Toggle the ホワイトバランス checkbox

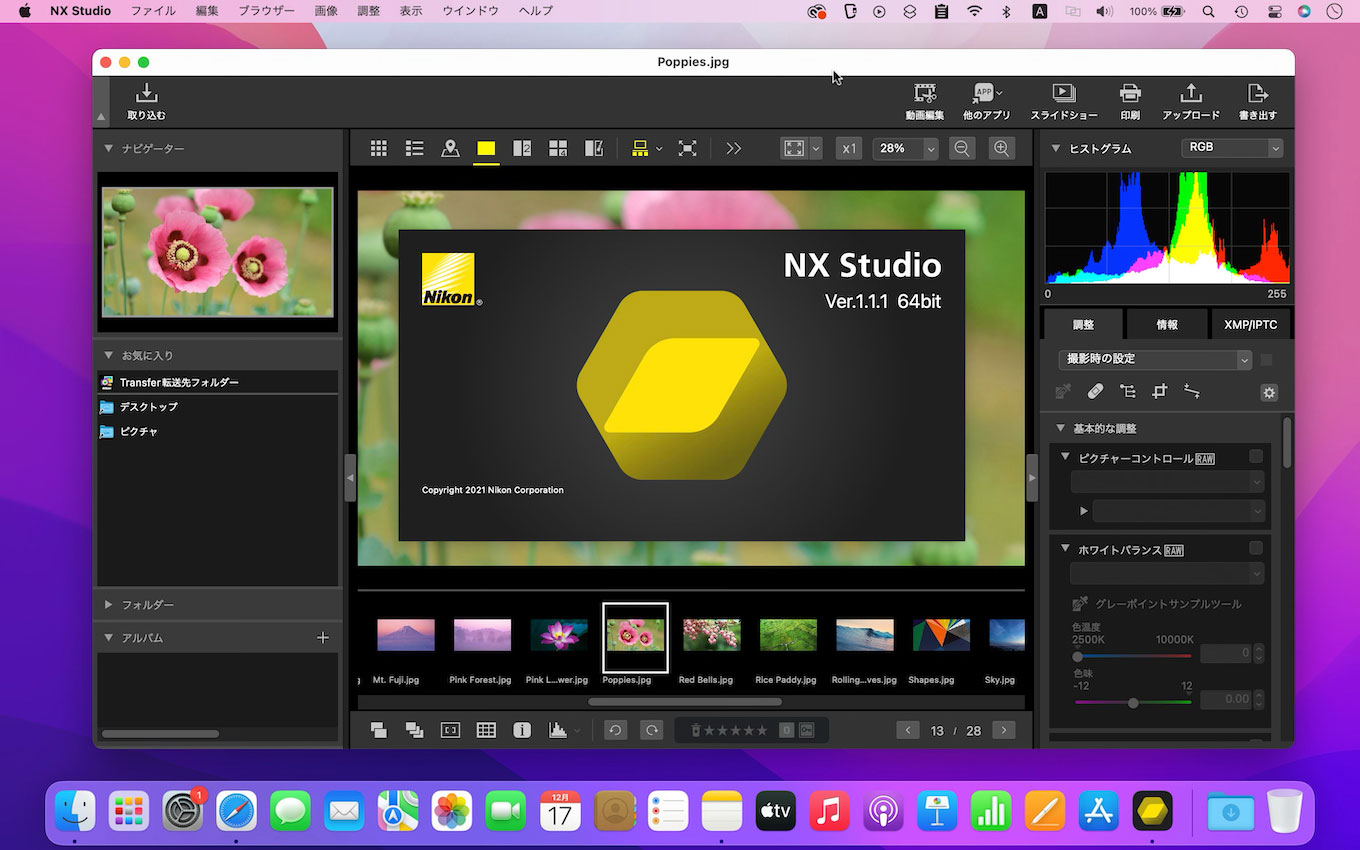coord(1256,549)
